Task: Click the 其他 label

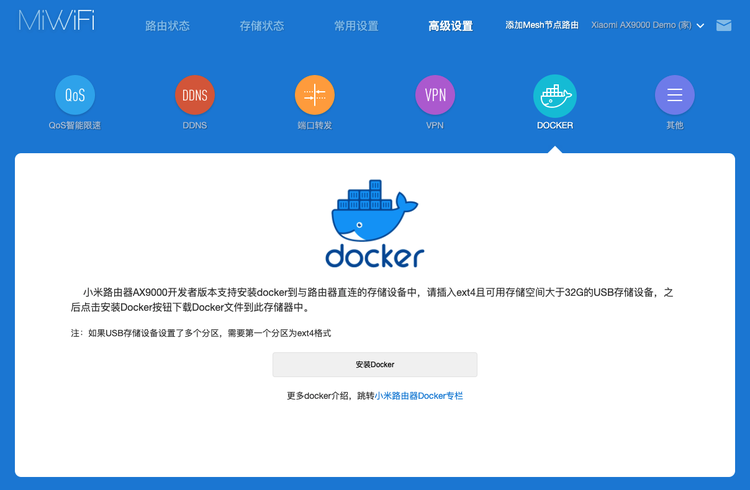Action: (x=675, y=125)
